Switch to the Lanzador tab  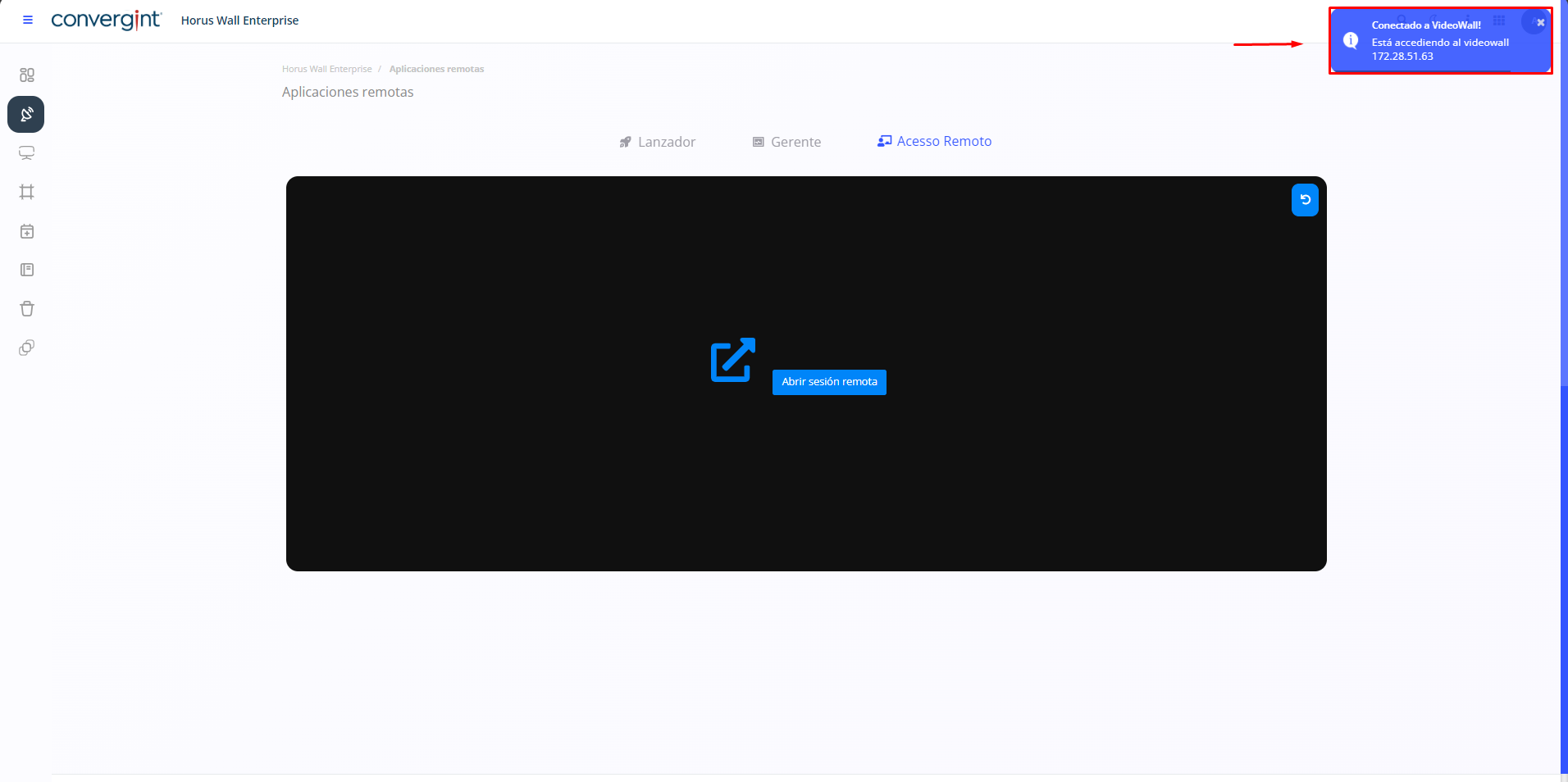pyautogui.click(x=657, y=142)
